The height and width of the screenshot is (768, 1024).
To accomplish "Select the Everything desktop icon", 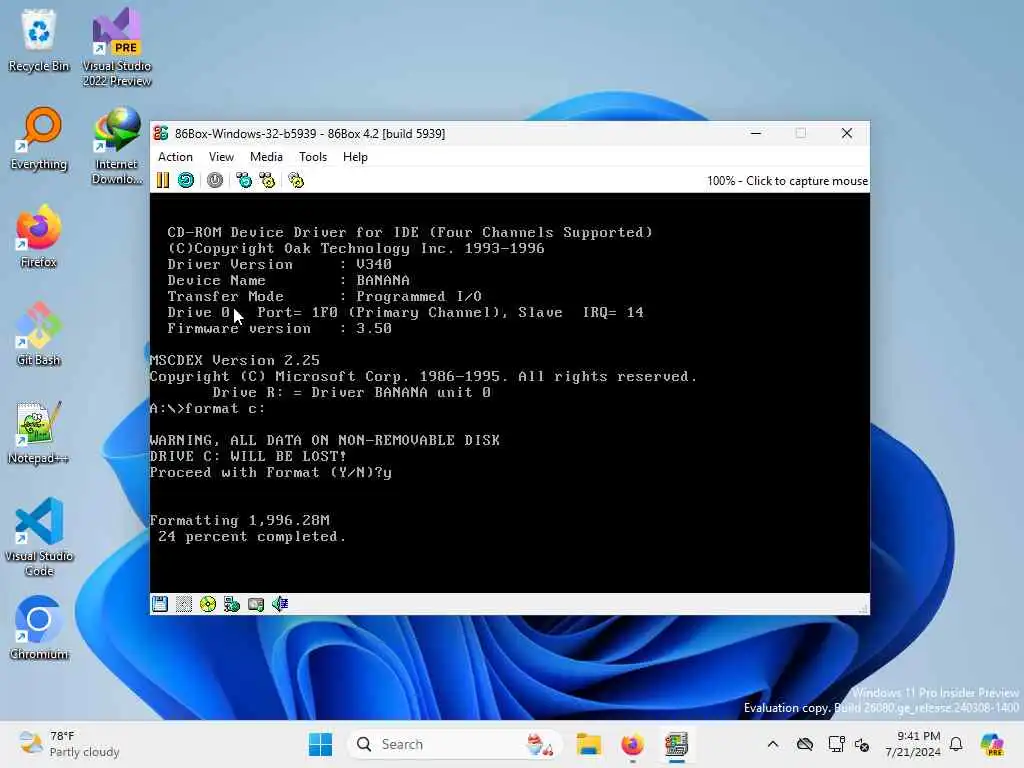I will click(39, 138).
